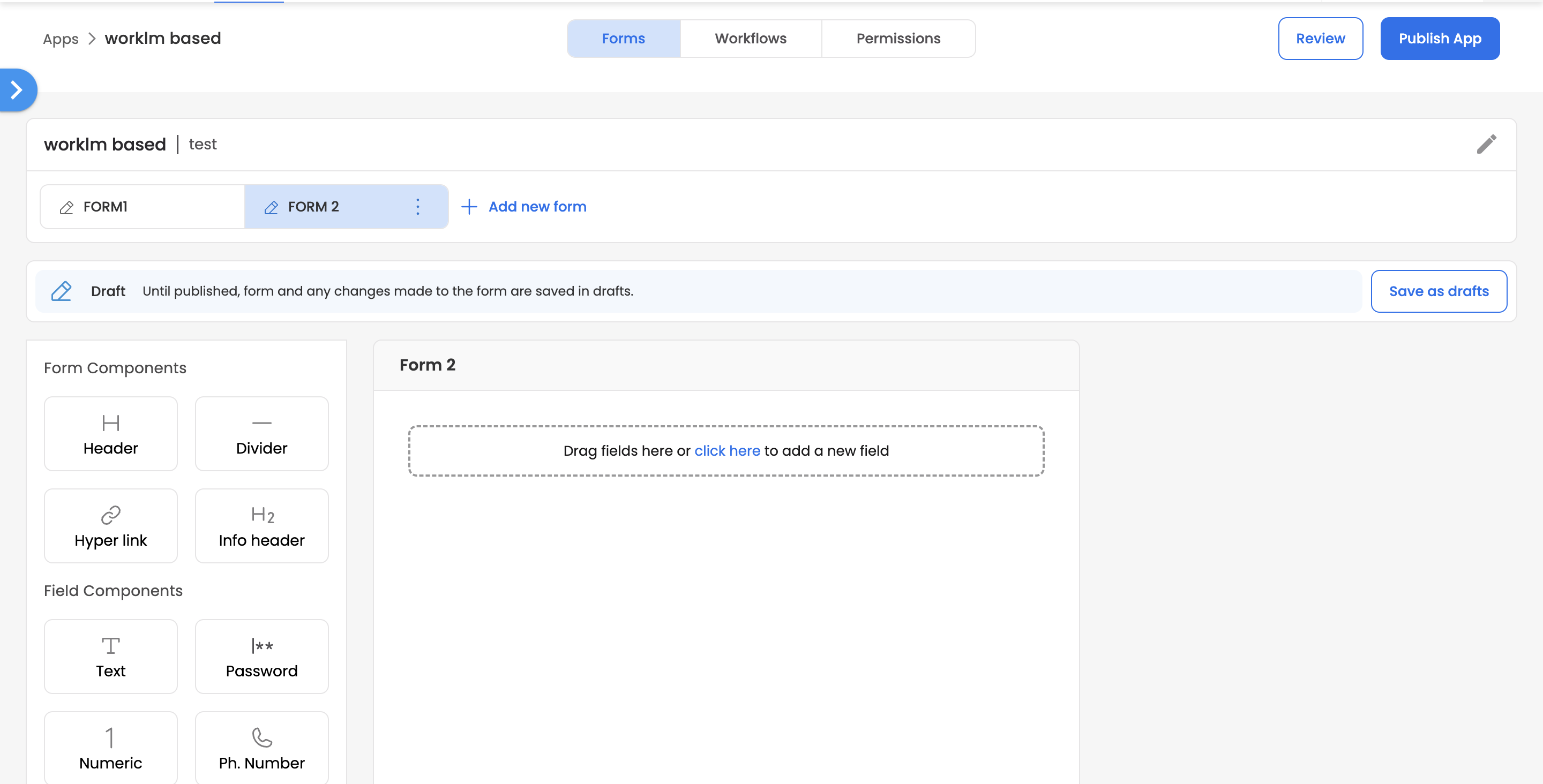Choose the Numeric field component
Viewport: 1543px width, 784px height.
click(111, 748)
